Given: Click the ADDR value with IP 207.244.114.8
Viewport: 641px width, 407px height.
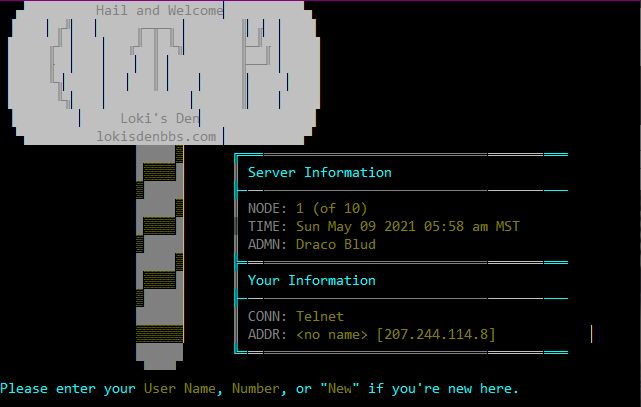Looking at the screenshot, I should 396,334.
